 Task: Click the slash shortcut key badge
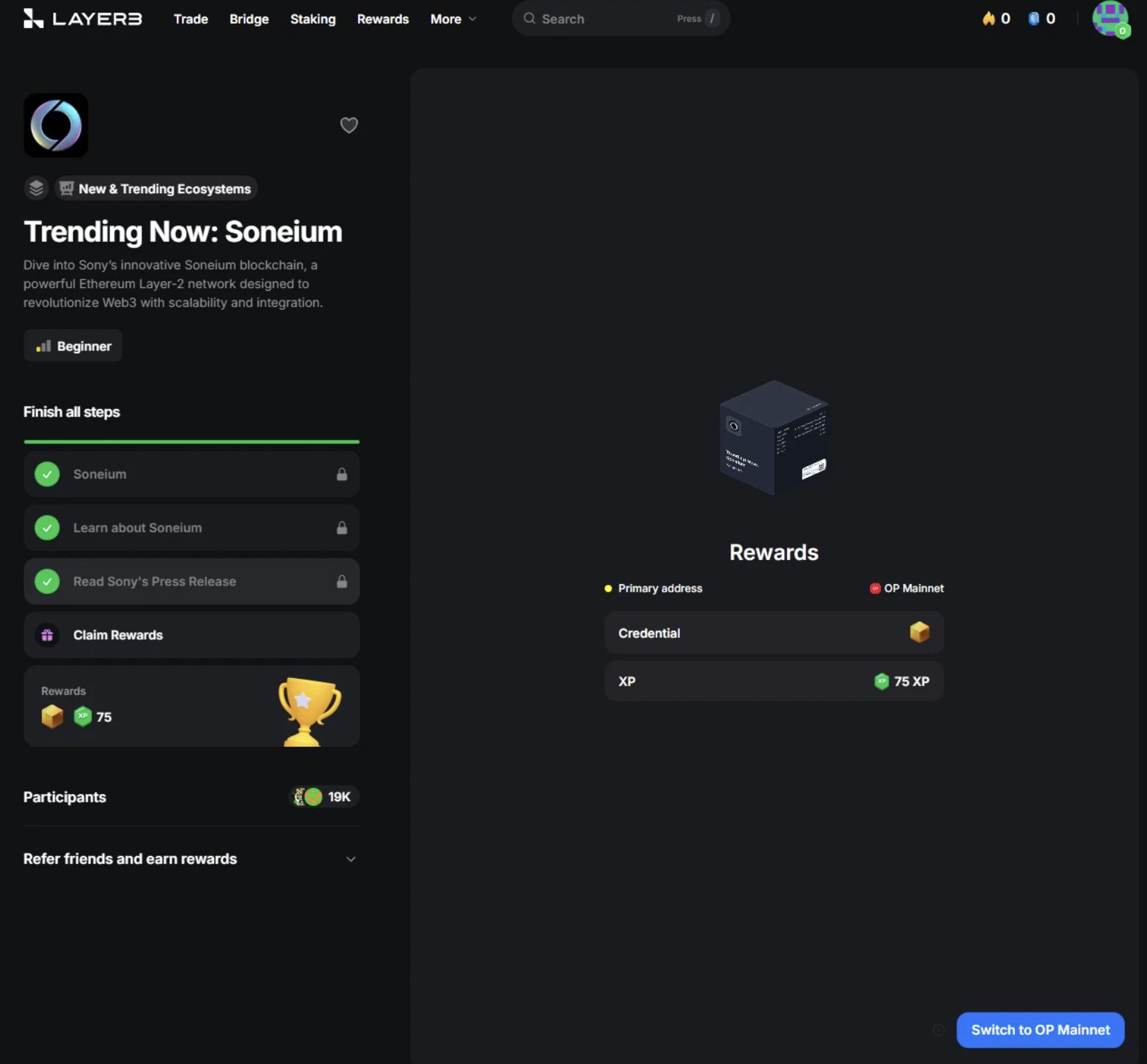712,19
